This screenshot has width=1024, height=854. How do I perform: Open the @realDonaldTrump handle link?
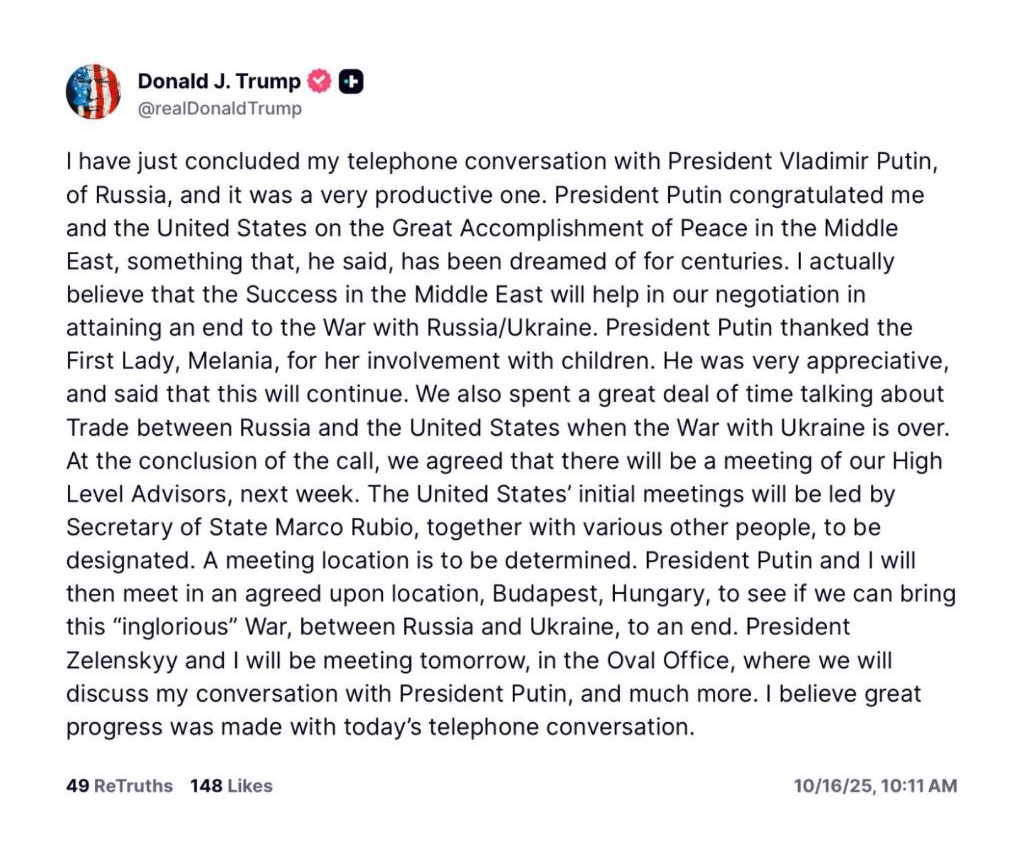pos(219,109)
